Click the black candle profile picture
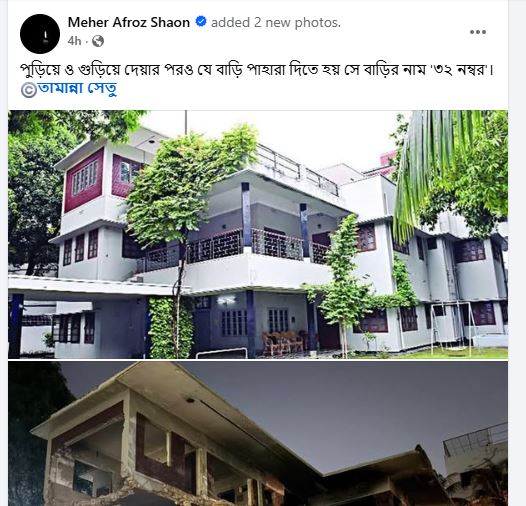 click(40, 34)
